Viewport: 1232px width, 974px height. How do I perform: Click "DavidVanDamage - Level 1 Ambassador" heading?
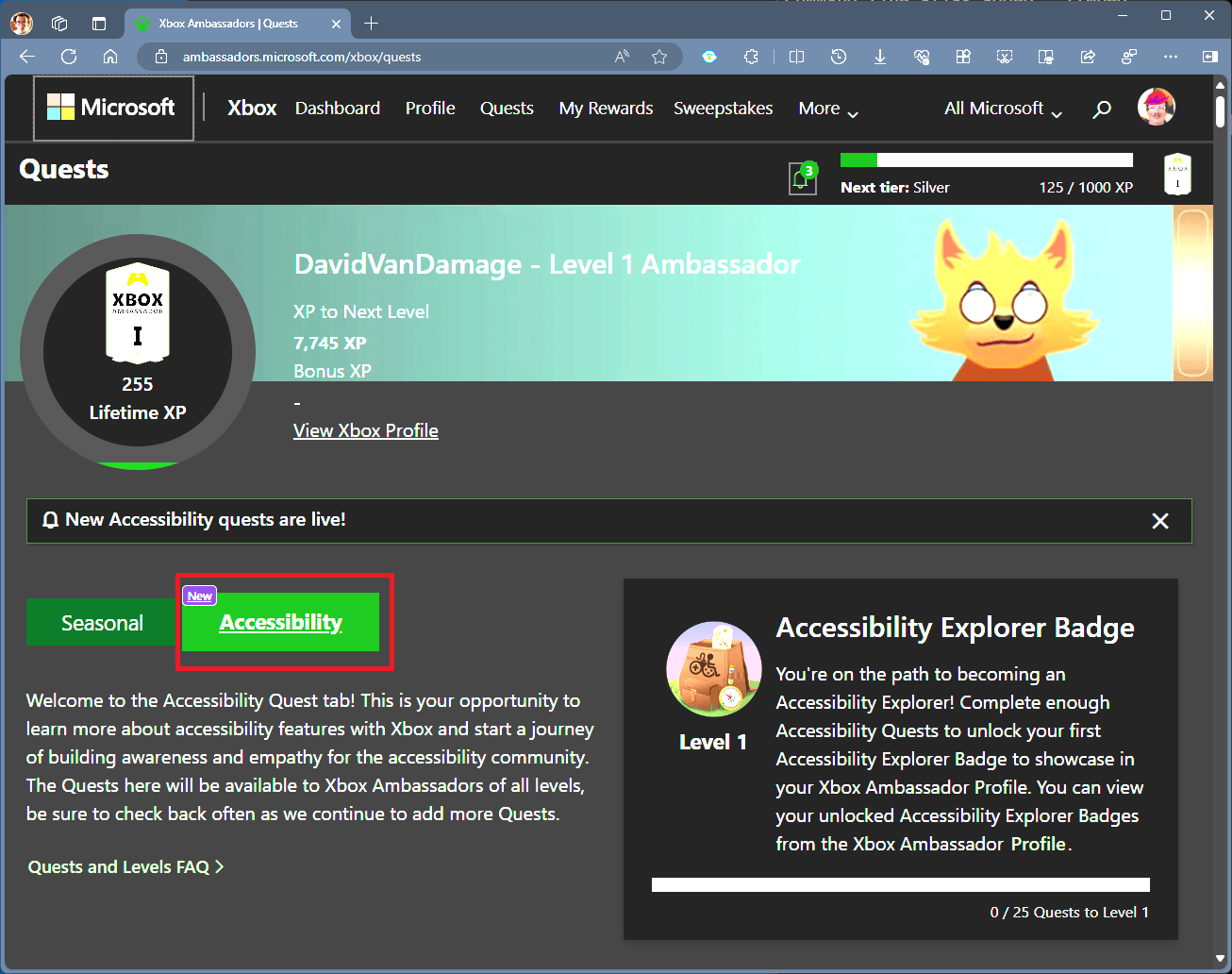[x=547, y=264]
